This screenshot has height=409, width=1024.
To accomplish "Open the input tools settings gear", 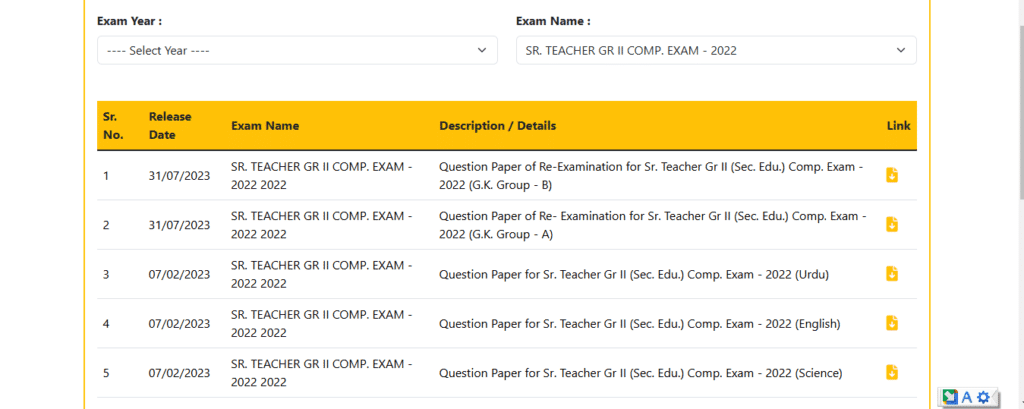I will point(984,397).
